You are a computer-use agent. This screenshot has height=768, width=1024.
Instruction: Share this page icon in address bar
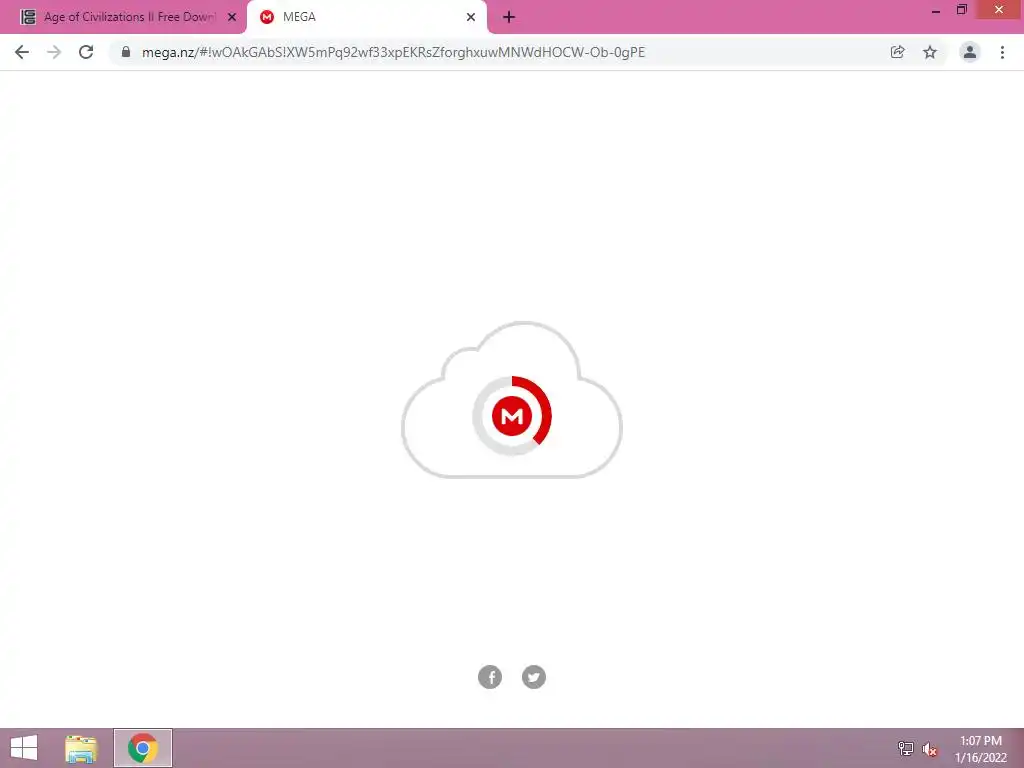click(898, 52)
